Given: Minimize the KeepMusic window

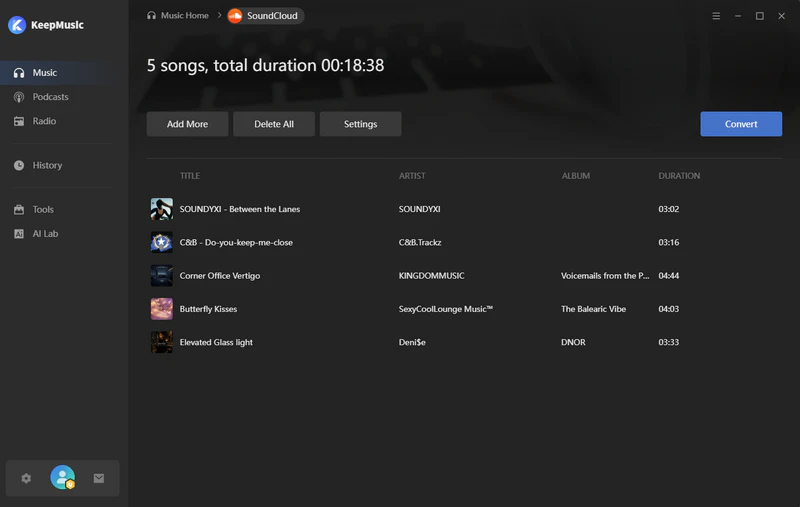Looking at the screenshot, I should coord(738,16).
